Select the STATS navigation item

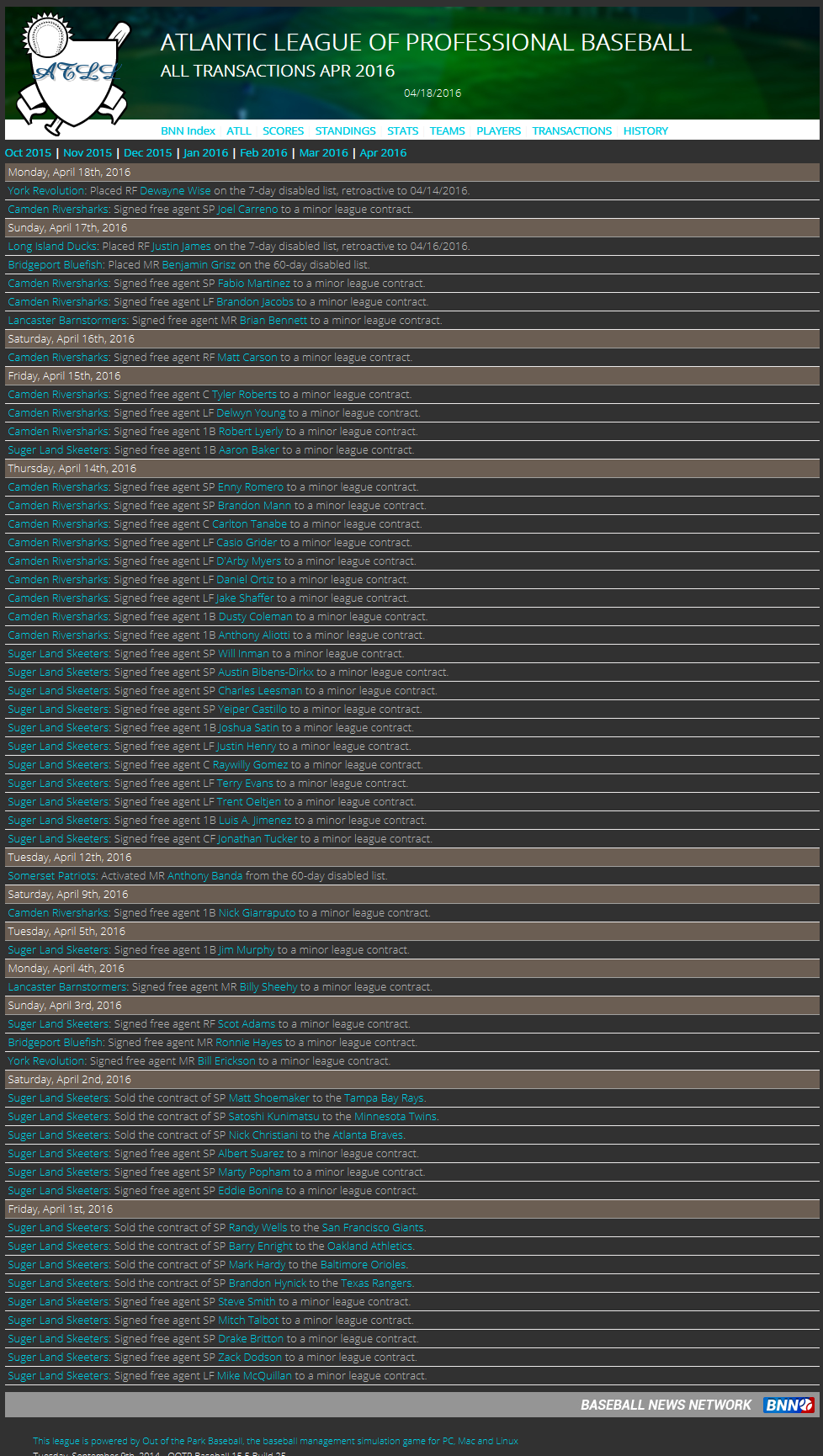[x=402, y=130]
